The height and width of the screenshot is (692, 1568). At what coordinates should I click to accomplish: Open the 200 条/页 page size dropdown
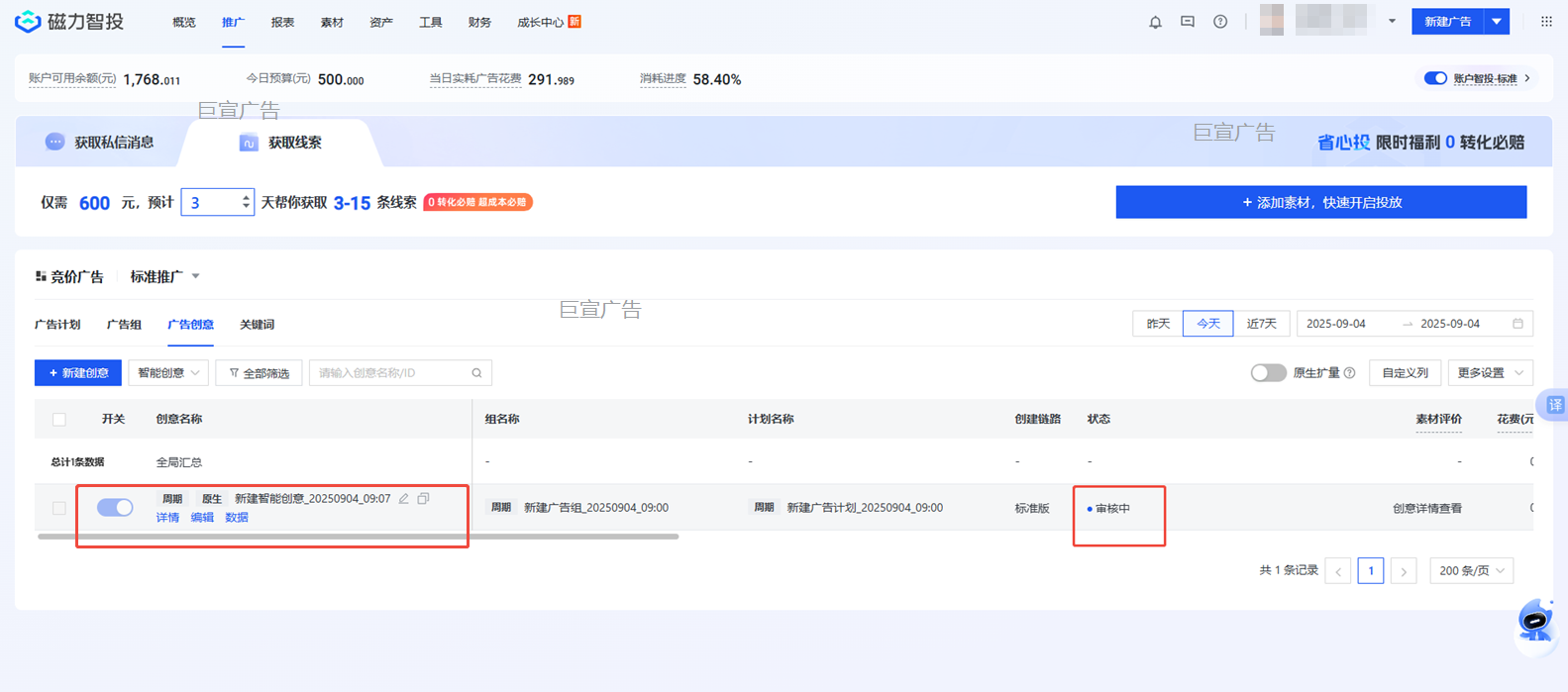click(1471, 571)
